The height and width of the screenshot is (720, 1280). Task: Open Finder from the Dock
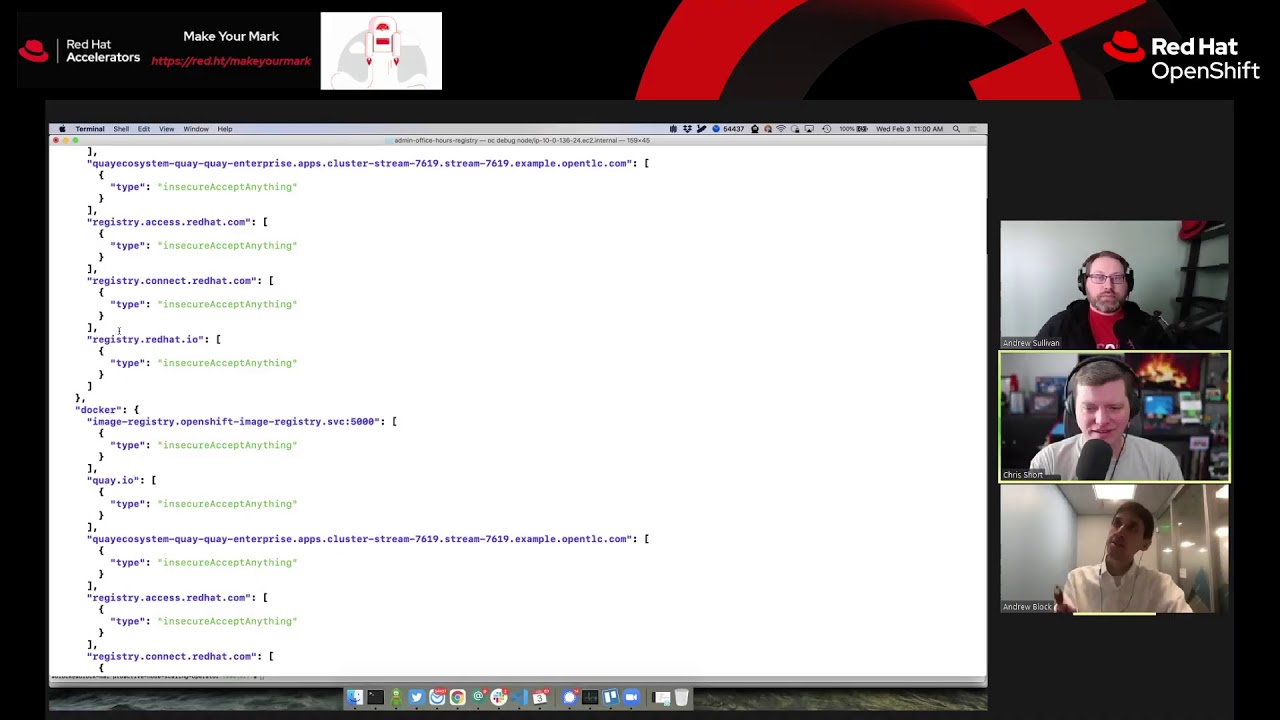point(355,697)
